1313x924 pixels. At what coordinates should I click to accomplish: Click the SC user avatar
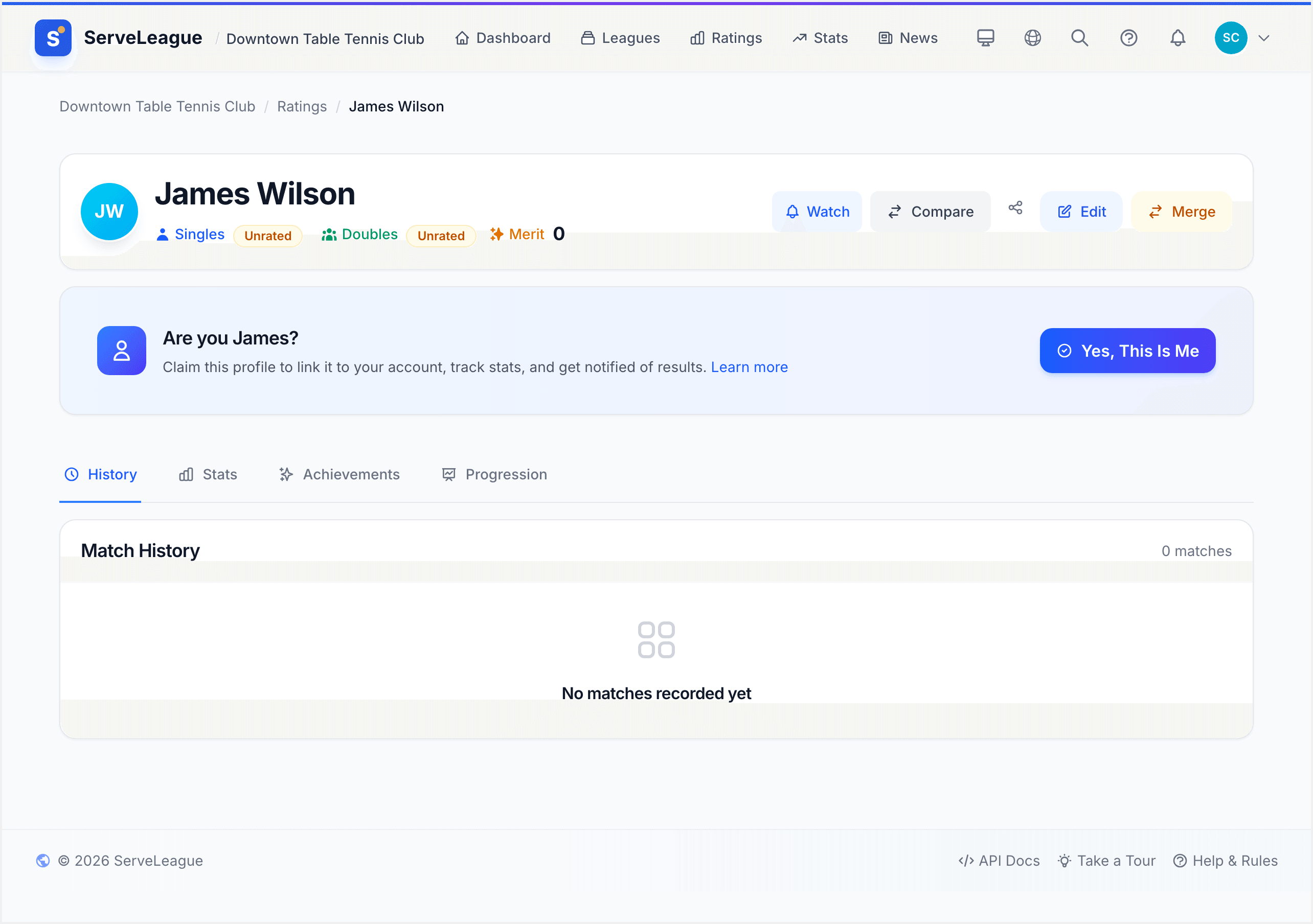pos(1231,38)
